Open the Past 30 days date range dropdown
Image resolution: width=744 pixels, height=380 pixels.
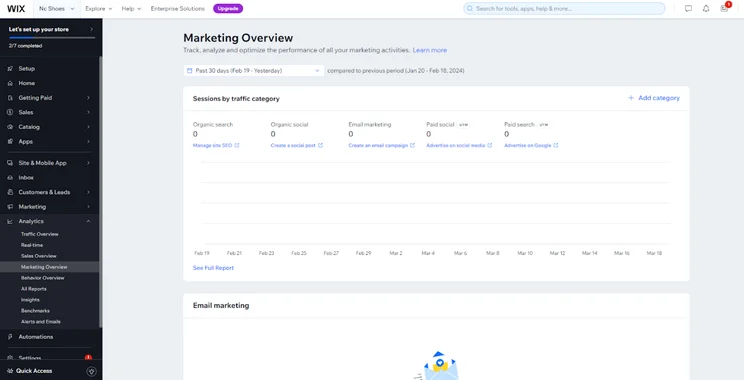[x=254, y=71]
